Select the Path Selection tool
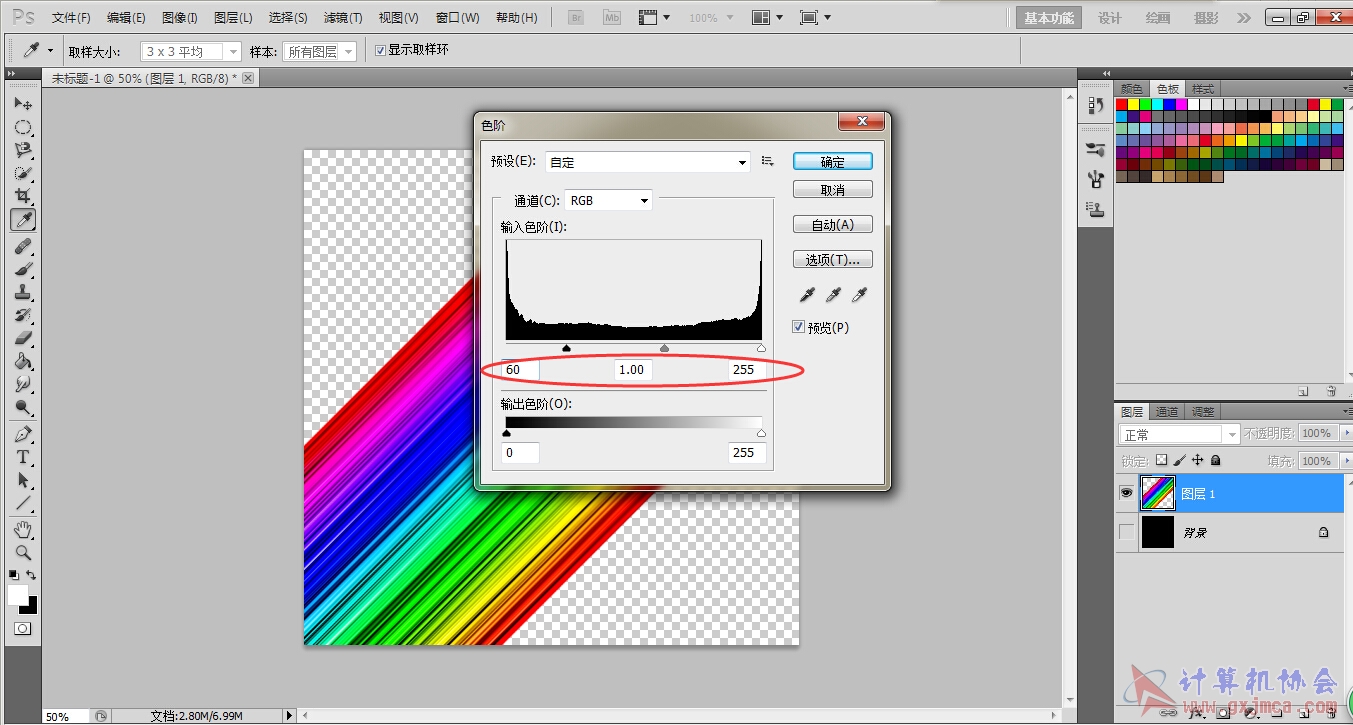The image size is (1353, 725). [22, 480]
